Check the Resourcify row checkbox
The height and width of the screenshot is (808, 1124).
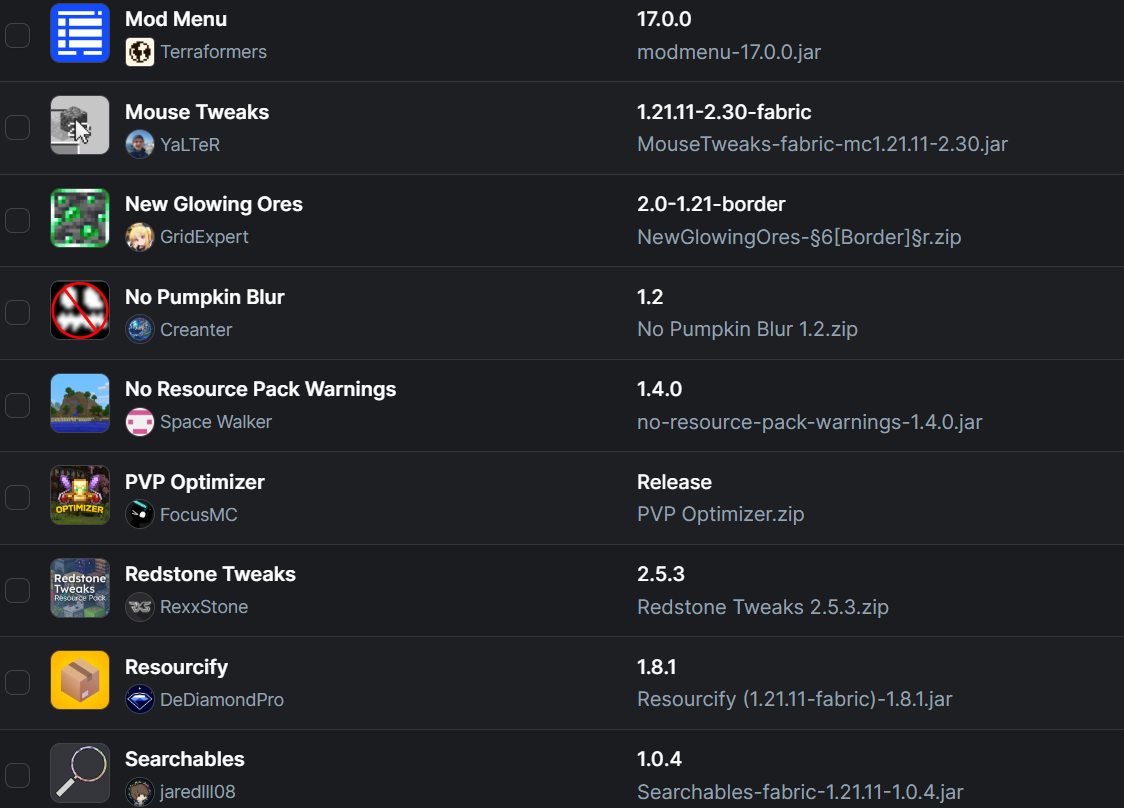pyautogui.click(x=17, y=683)
